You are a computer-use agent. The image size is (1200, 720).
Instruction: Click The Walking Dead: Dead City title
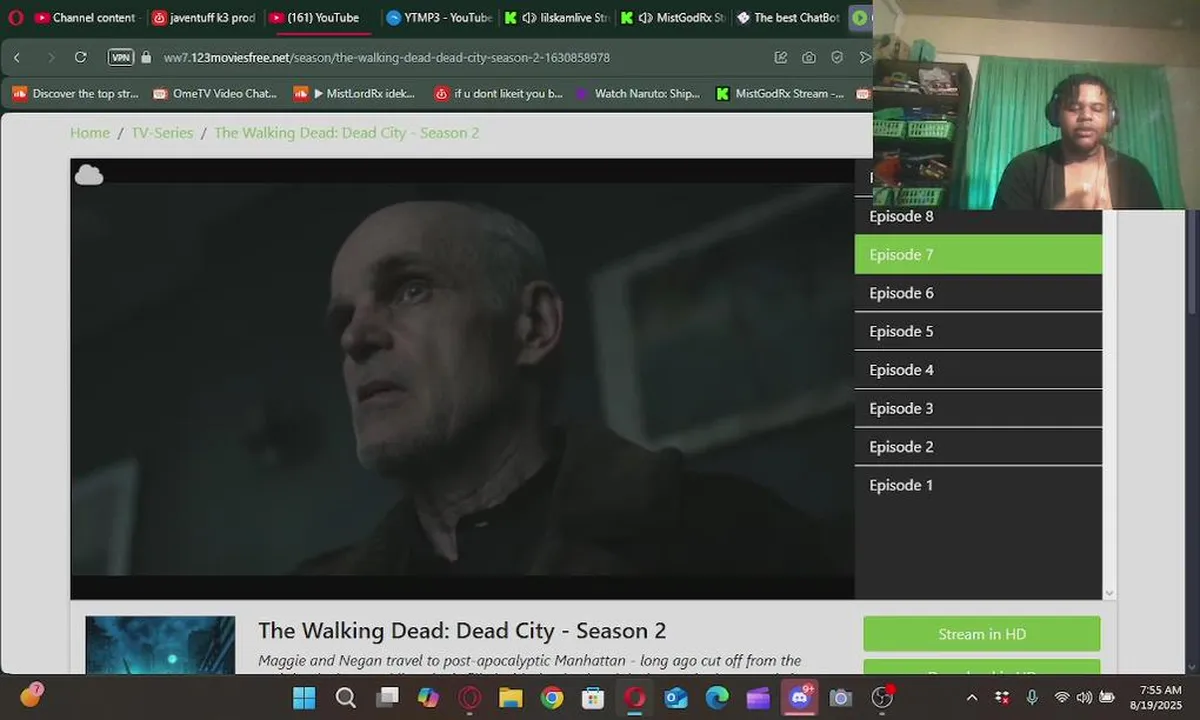point(462,631)
